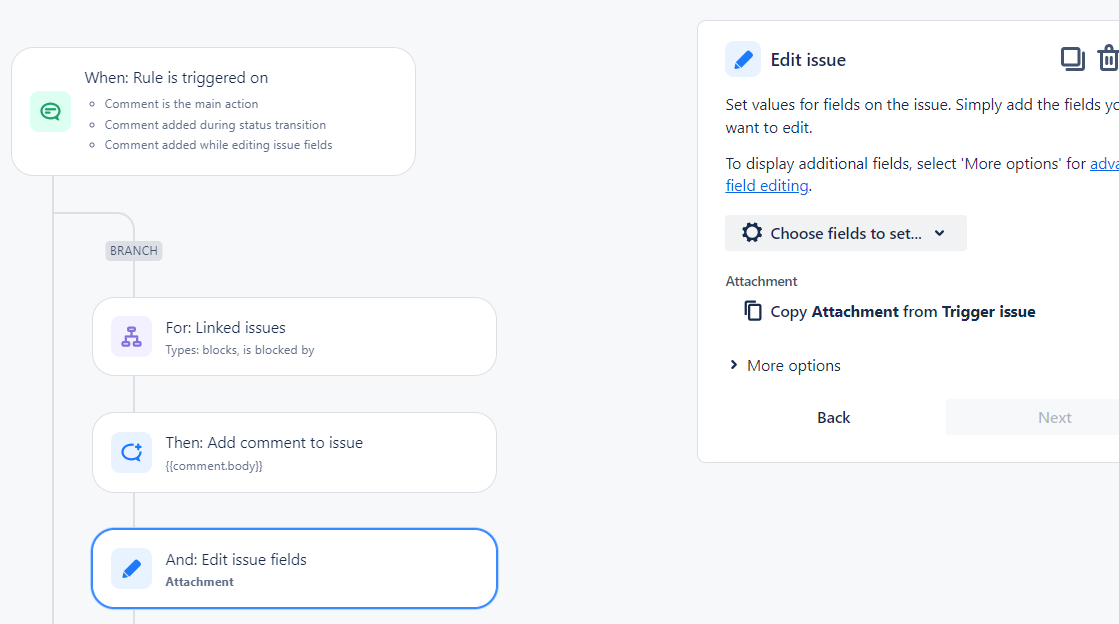Screen dimensions: 1119x624
Task: Click the purple linked issues branch icon
Action: click(131, 336)
